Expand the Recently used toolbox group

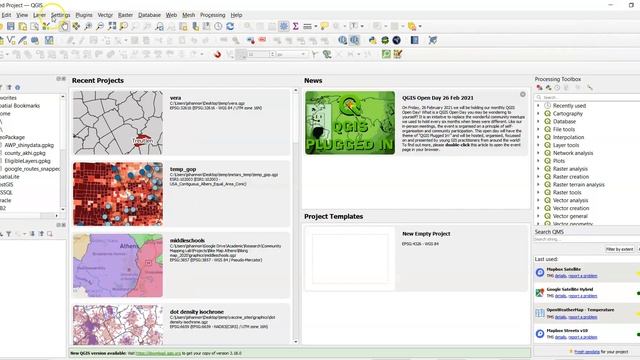click(538, 105)
